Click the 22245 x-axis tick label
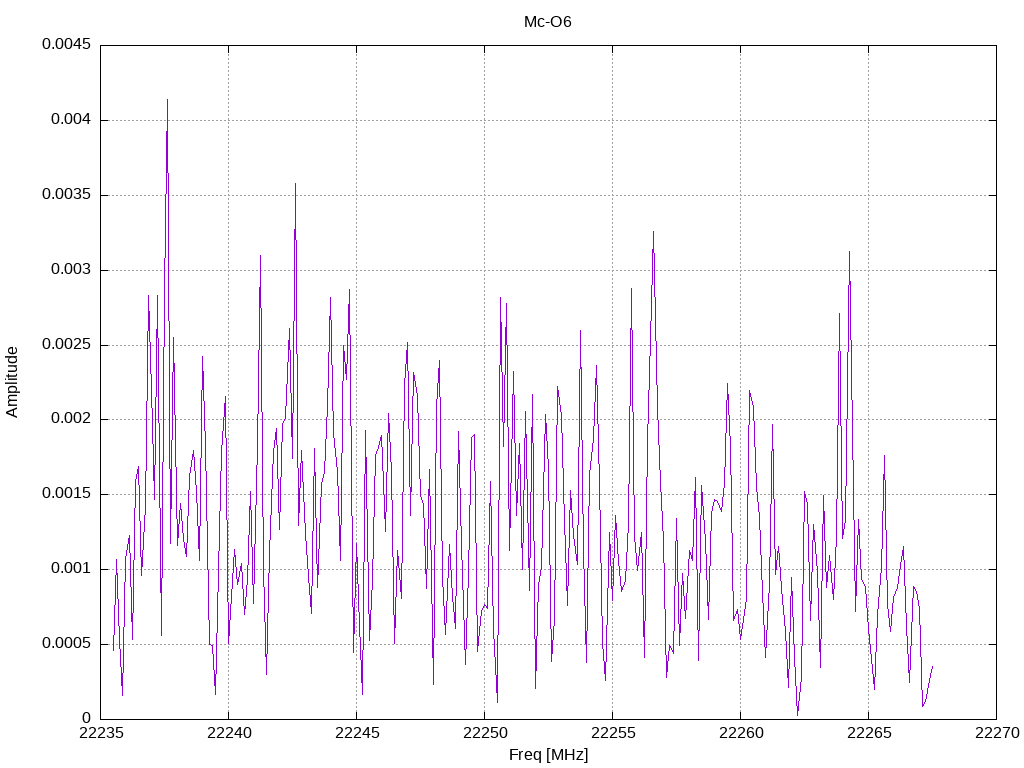The image size is (1024, 768). (357, 733)
